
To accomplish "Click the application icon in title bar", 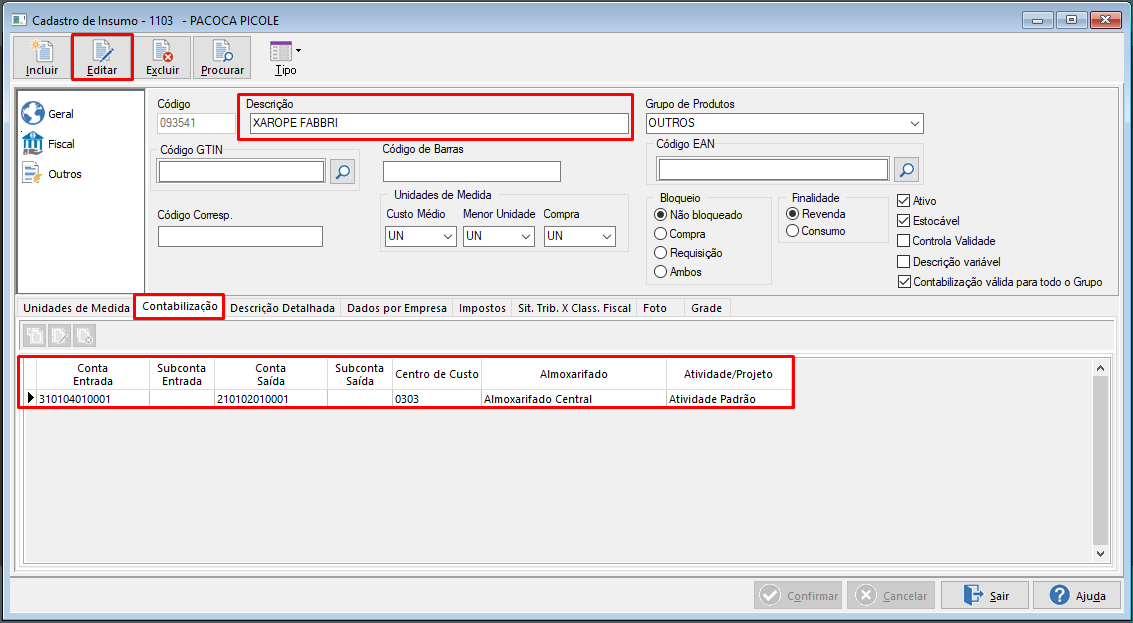I will 19,20.
